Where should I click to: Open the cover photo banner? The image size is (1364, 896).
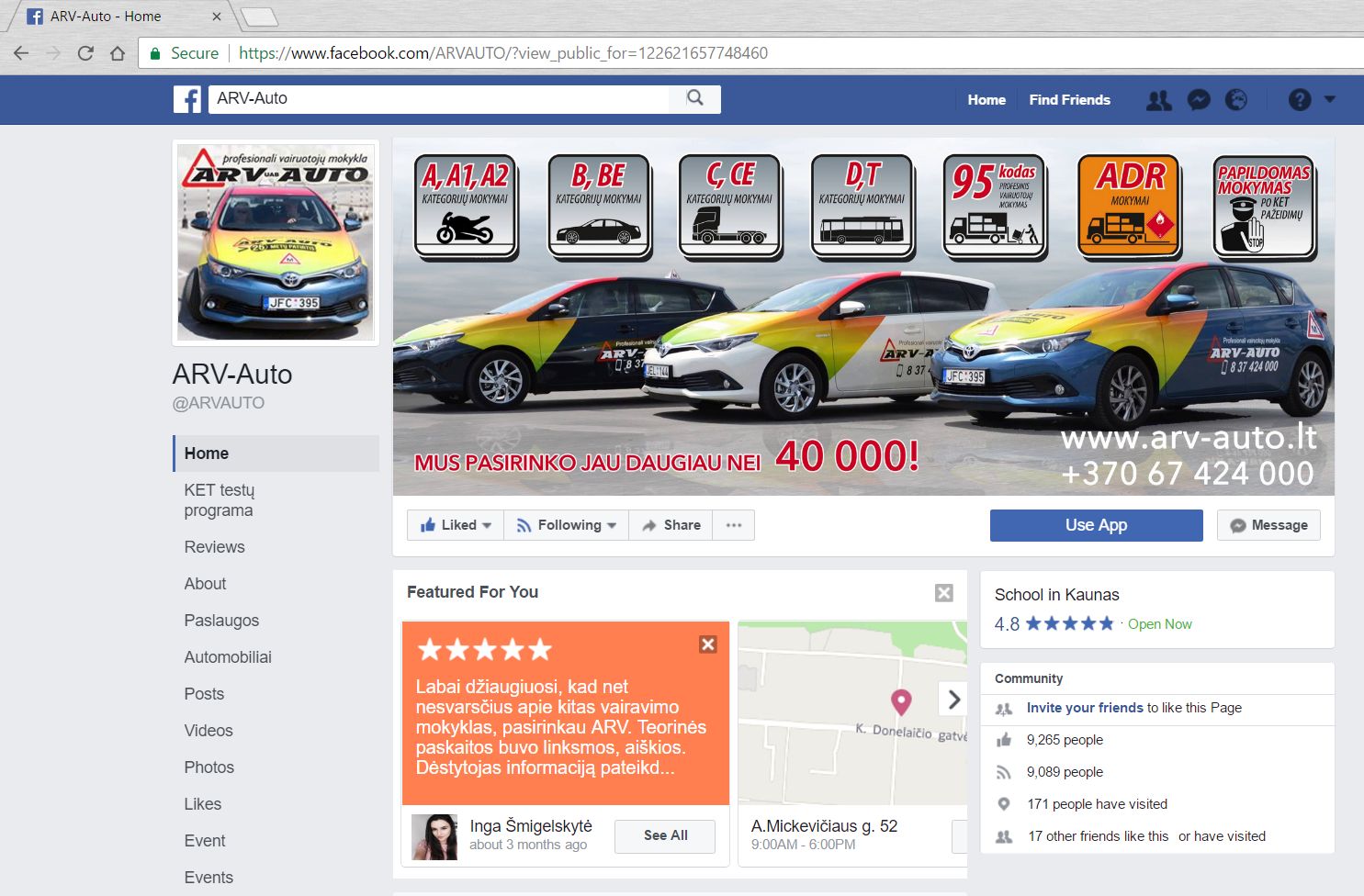coord(863,318)
